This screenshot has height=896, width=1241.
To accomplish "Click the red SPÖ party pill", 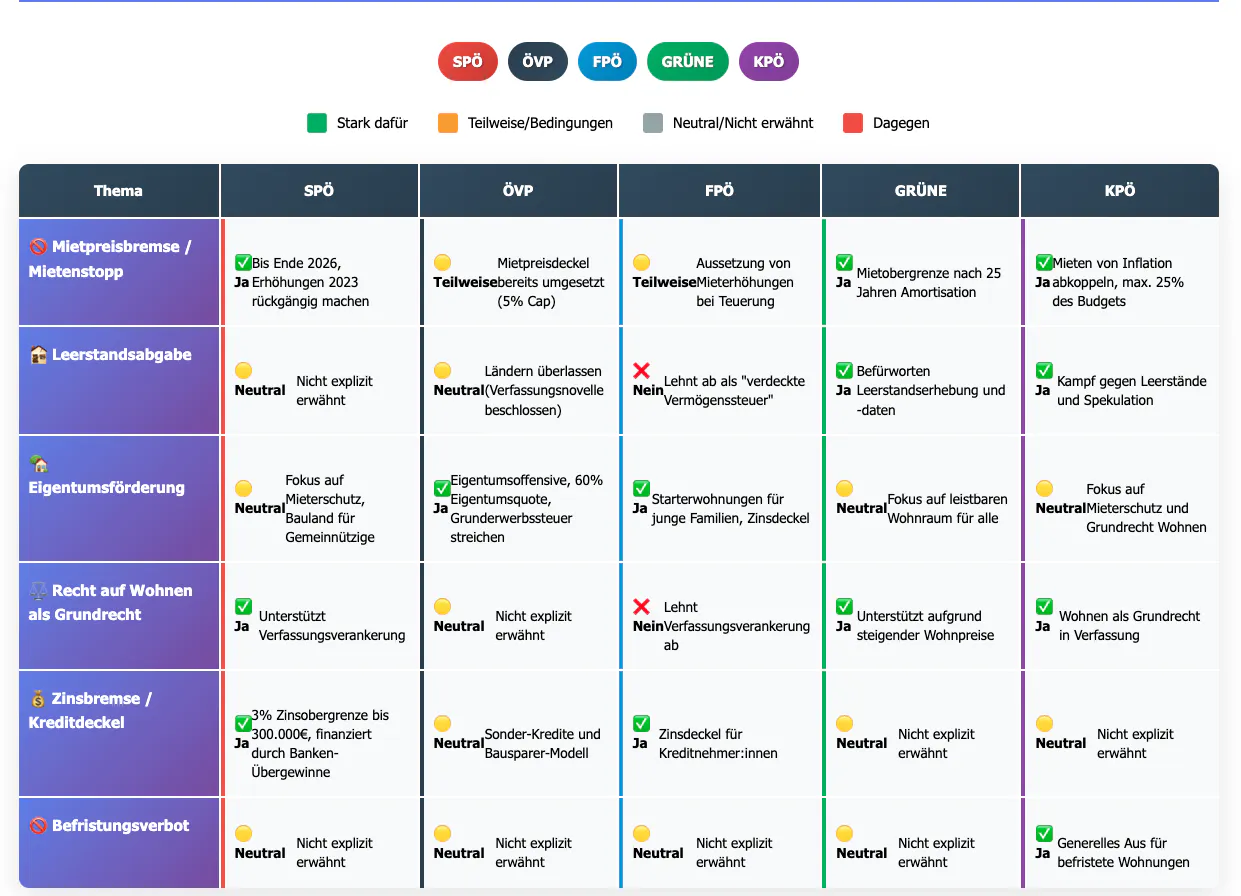I will [x=468, y=62].
